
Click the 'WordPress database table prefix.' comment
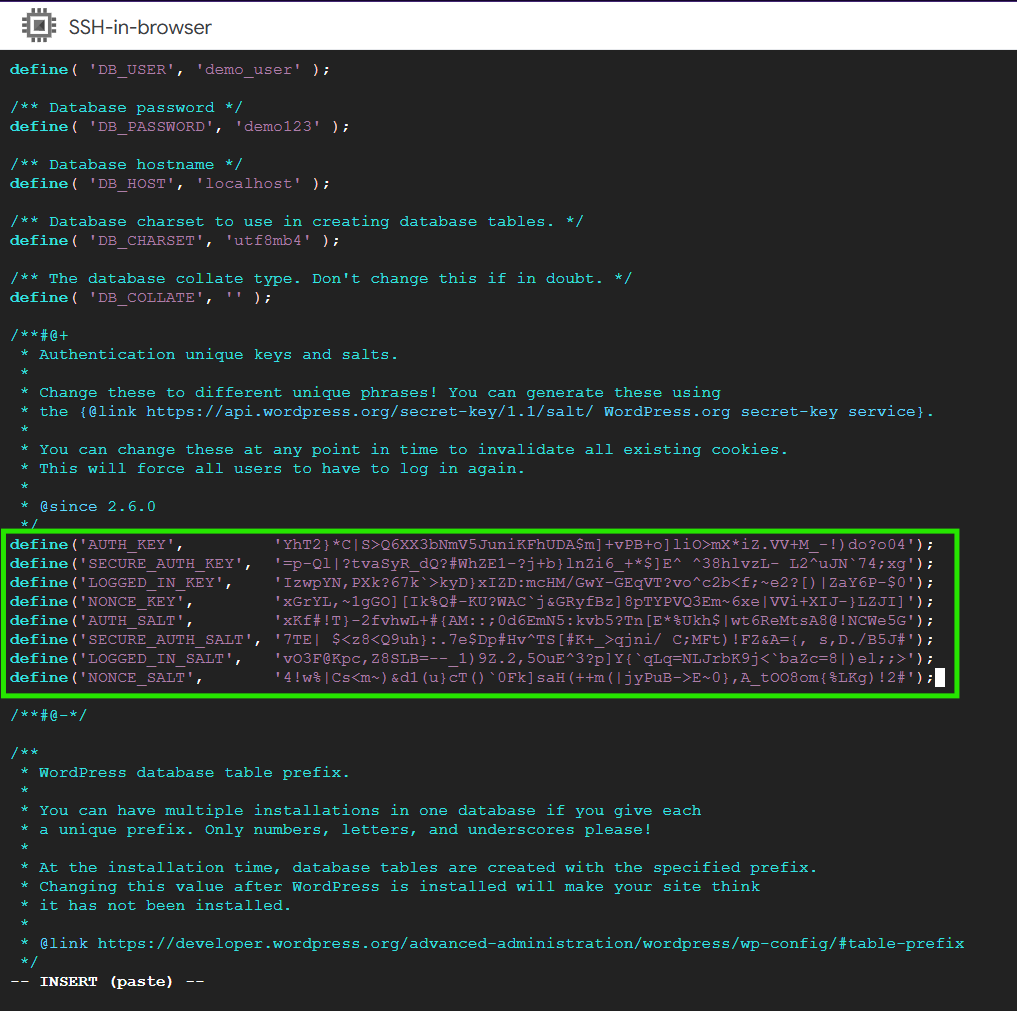click(194, 773)
